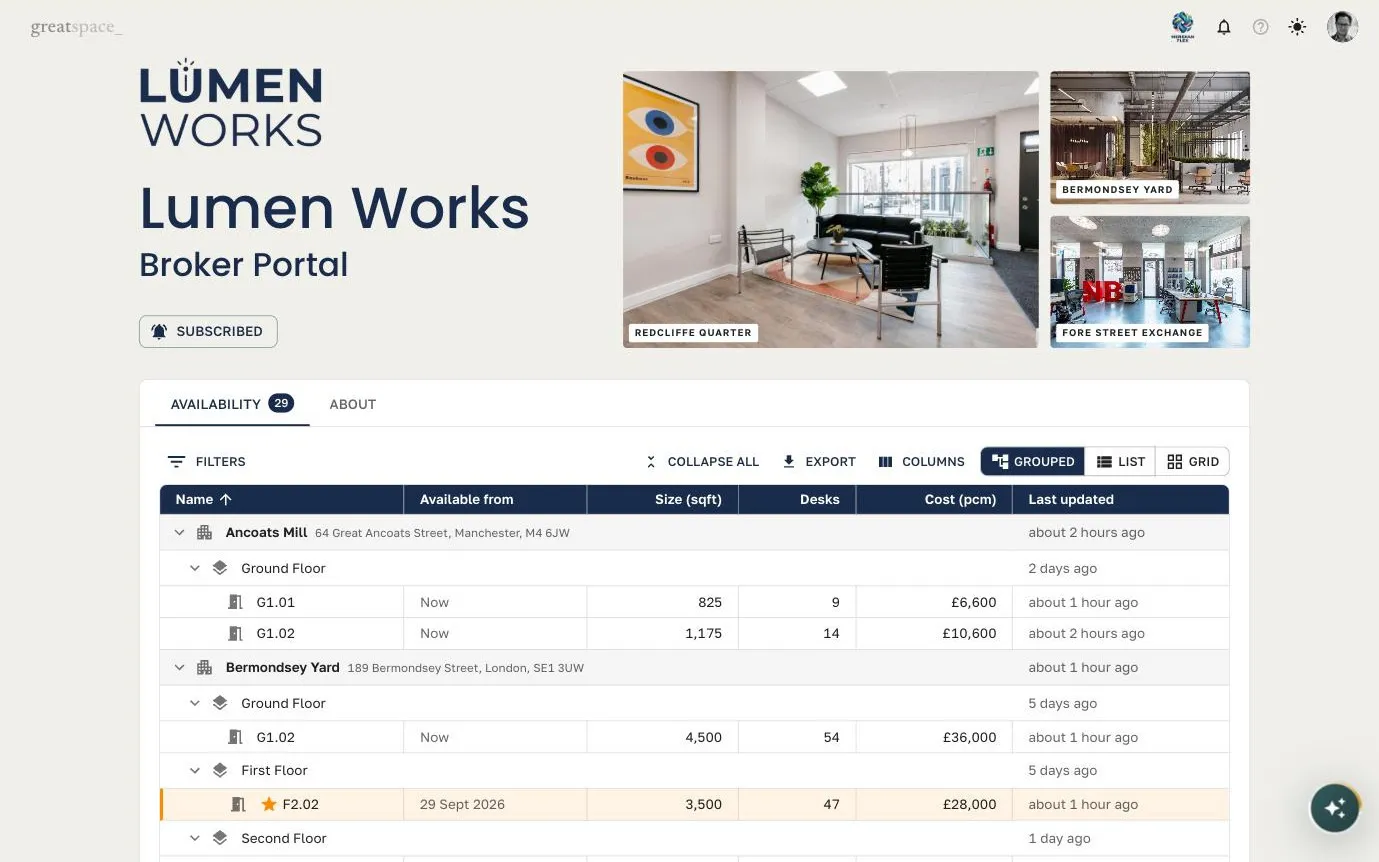Viewport: 1379px width, 862px height.
Task: Sort by Cost (pcm) column
Action: pyautogui.click(x=935, y=499)
